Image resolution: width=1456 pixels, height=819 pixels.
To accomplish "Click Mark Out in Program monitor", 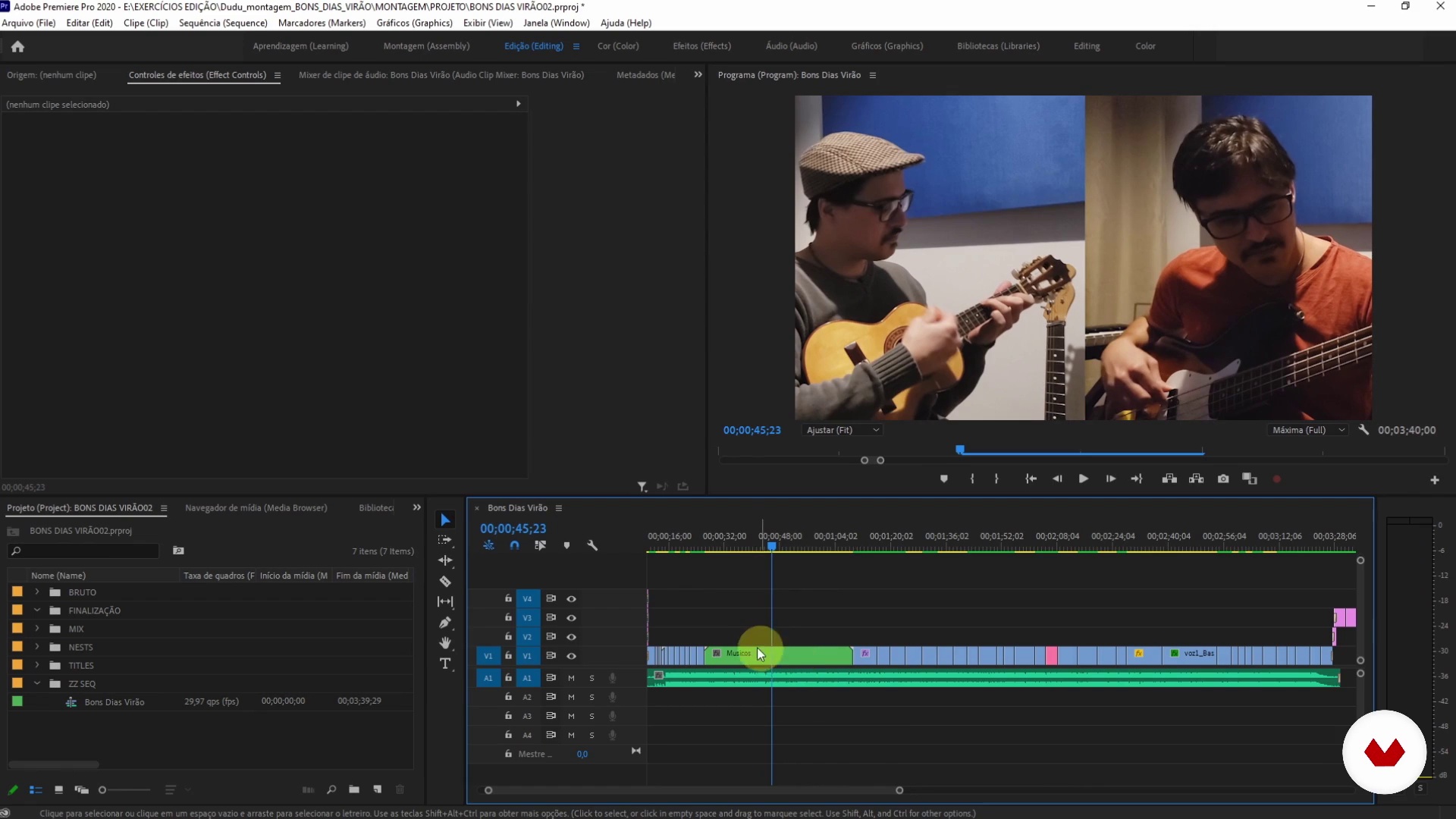I will (996, 479).
